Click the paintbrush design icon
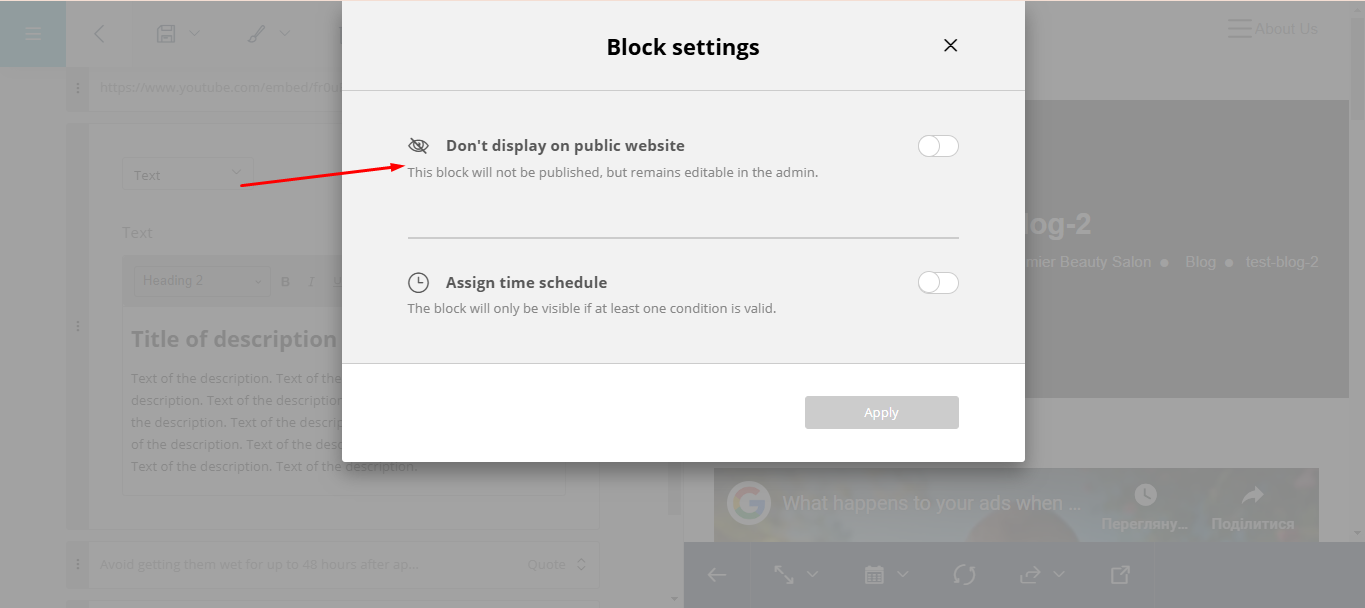The width and height of the screenshot is (1365, 608). point(257,34)
